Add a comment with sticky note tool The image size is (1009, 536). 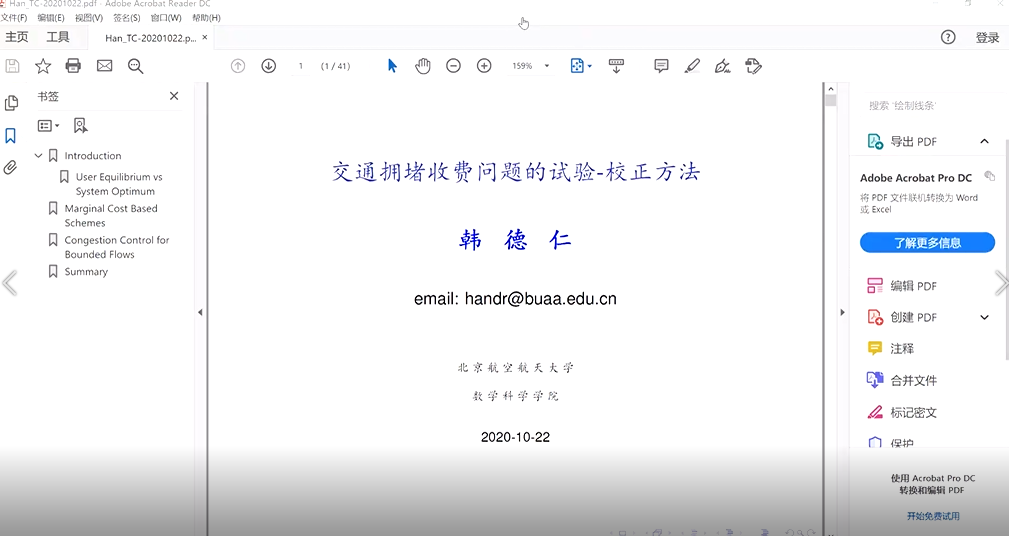click(661, 66)
